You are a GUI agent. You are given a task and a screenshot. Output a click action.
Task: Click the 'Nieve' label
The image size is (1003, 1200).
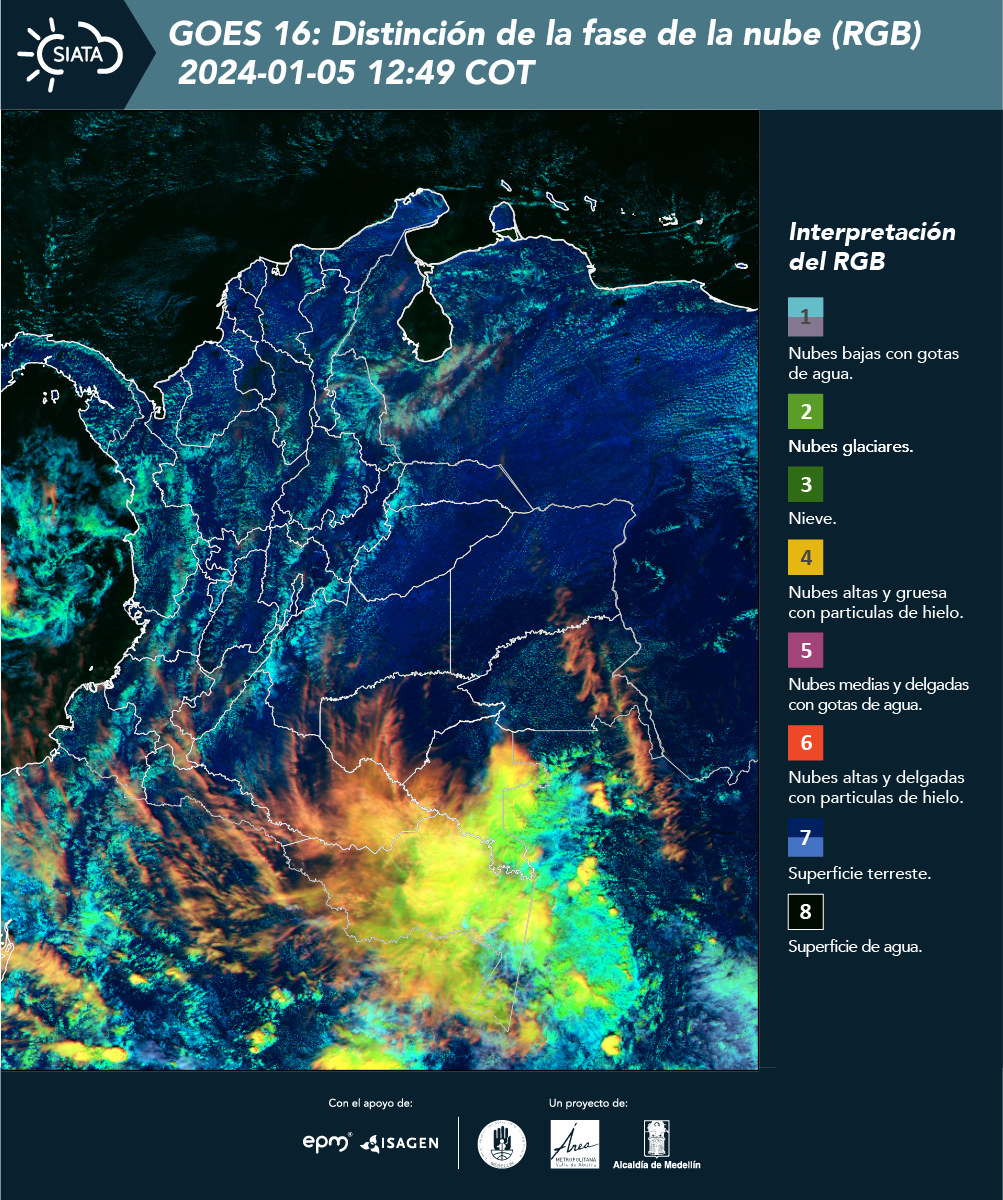812,519
